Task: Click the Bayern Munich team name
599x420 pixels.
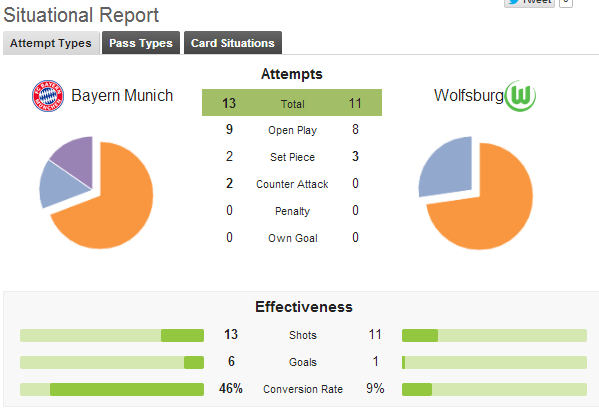Action: pos(122,96)
